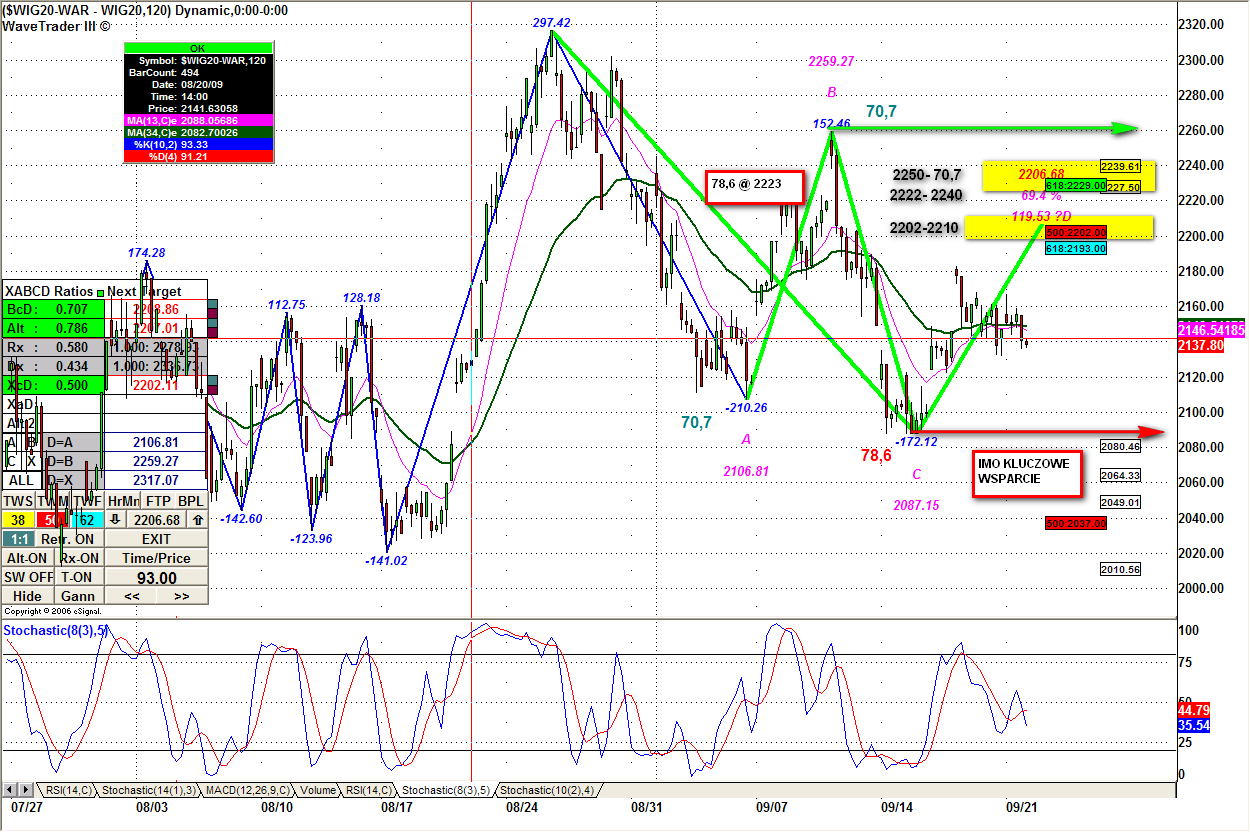Click the green square before Next Target

[101, 292]
